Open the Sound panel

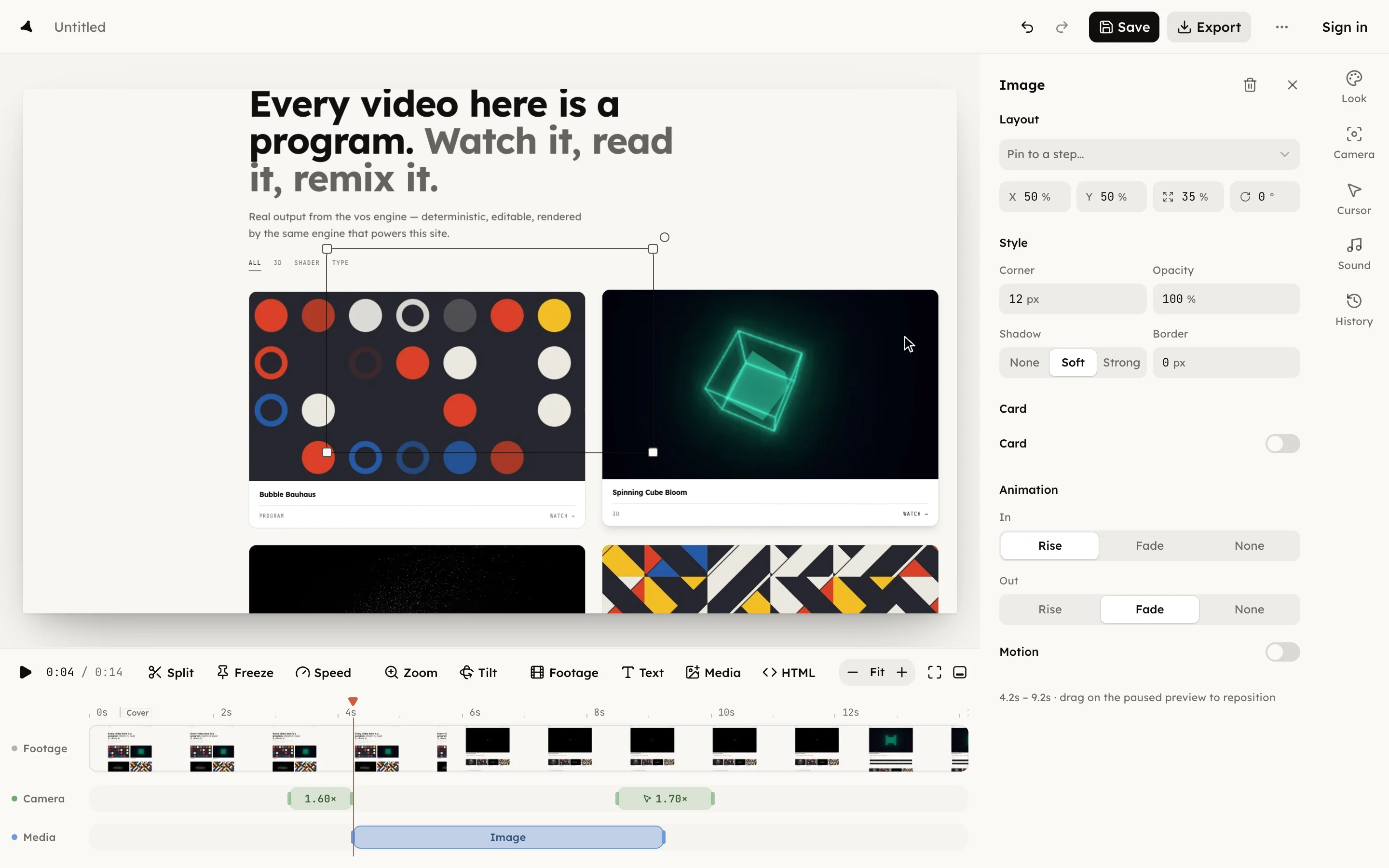click(x=1353, y=254)
